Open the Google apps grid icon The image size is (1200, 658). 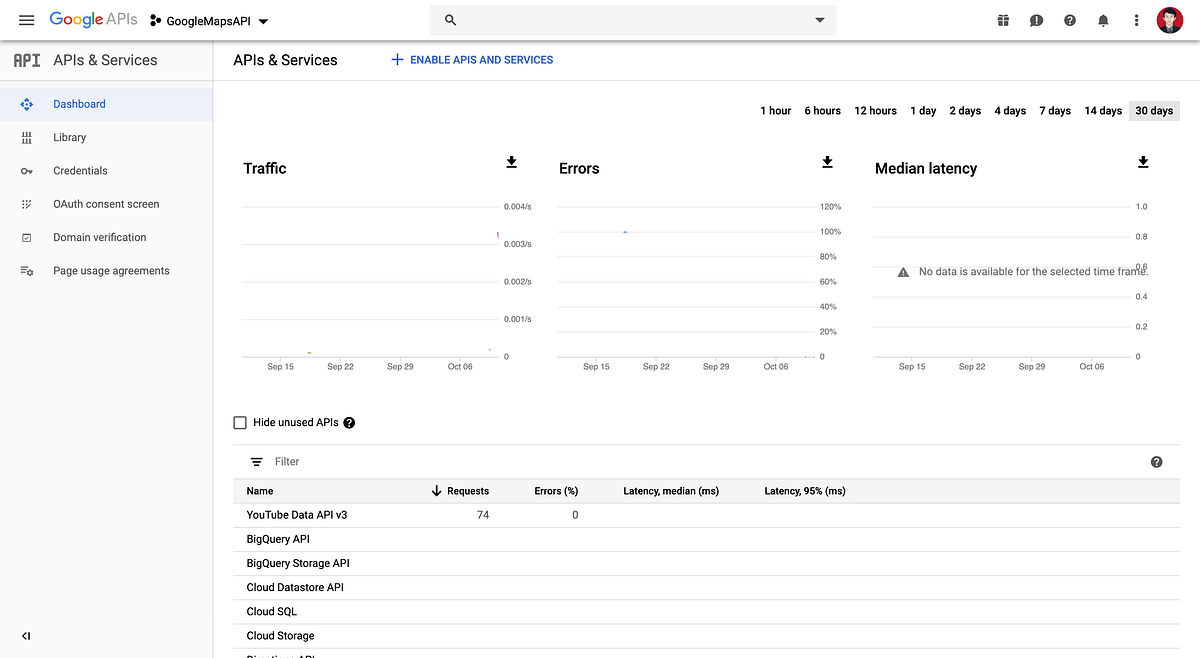(1002, 20)
